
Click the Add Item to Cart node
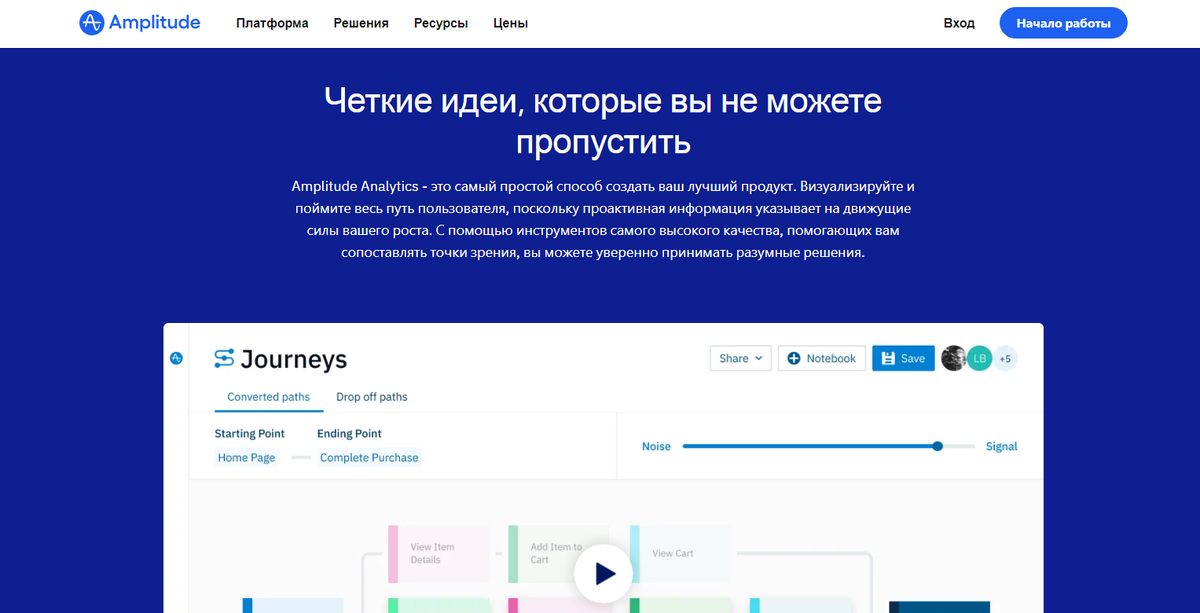click(x=558, y=553)
